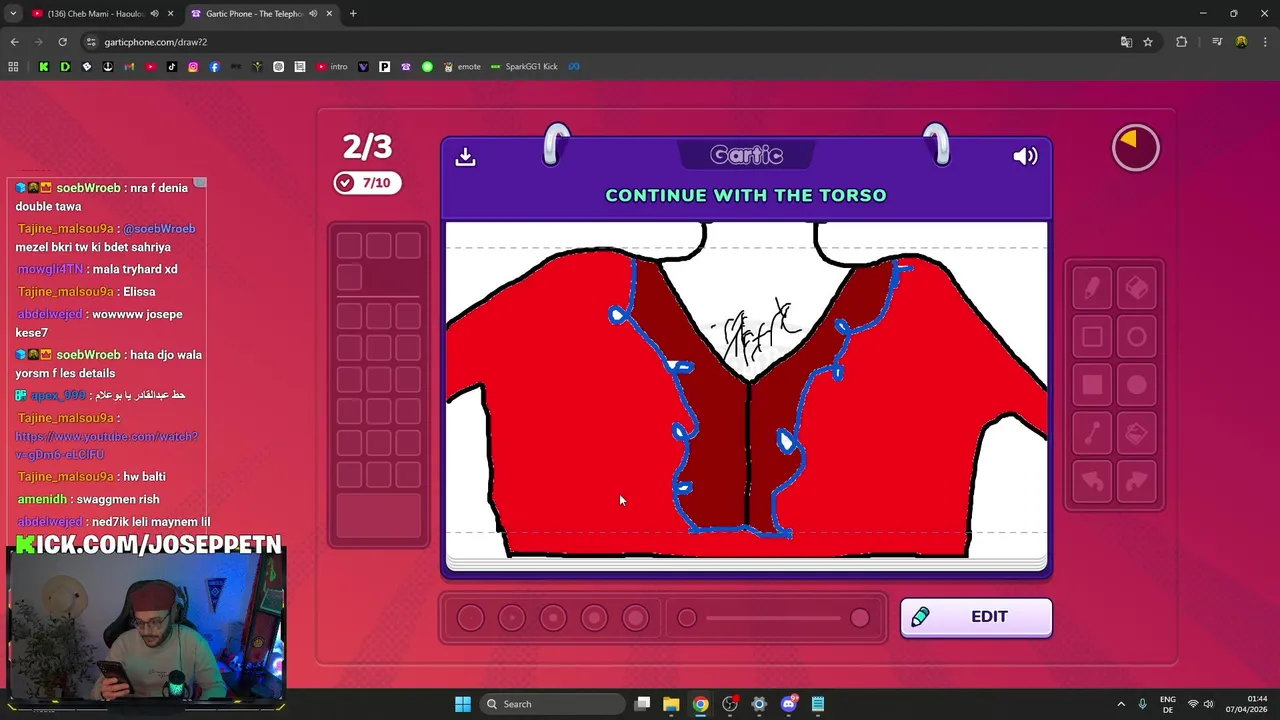
Task: Choose the empty rectangle shape tool
Action: tap(1092, 337)
